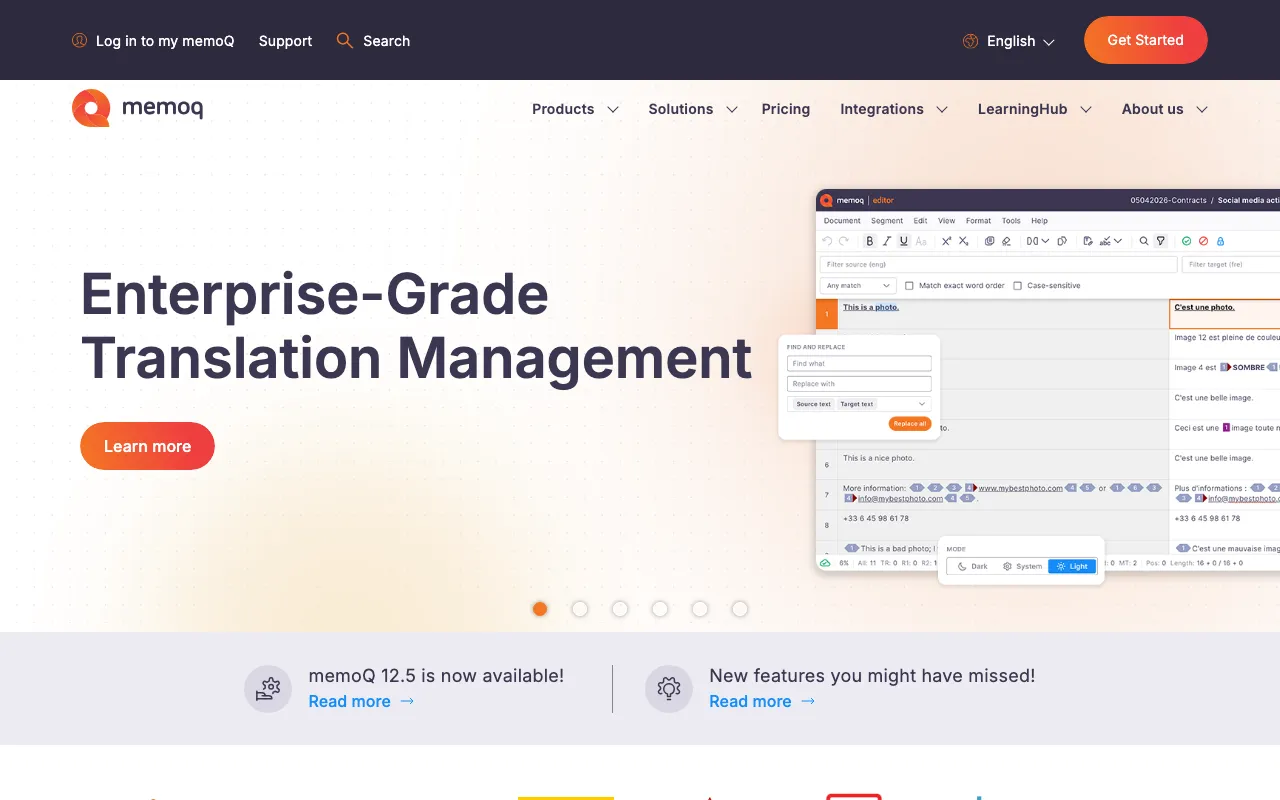Click the Replace all button

pyautogui.click(x=910, y=424)
